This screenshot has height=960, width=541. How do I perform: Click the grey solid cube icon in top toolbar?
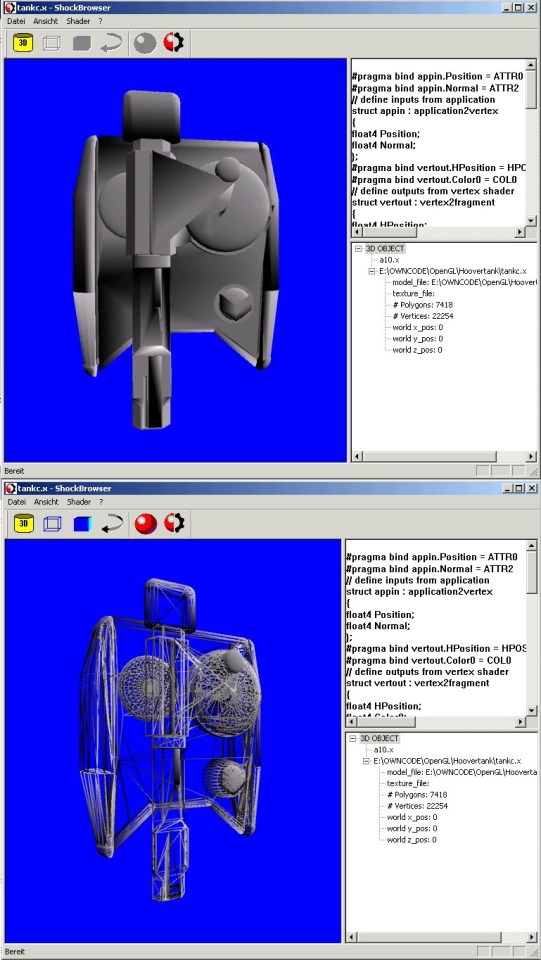point(81,43)
